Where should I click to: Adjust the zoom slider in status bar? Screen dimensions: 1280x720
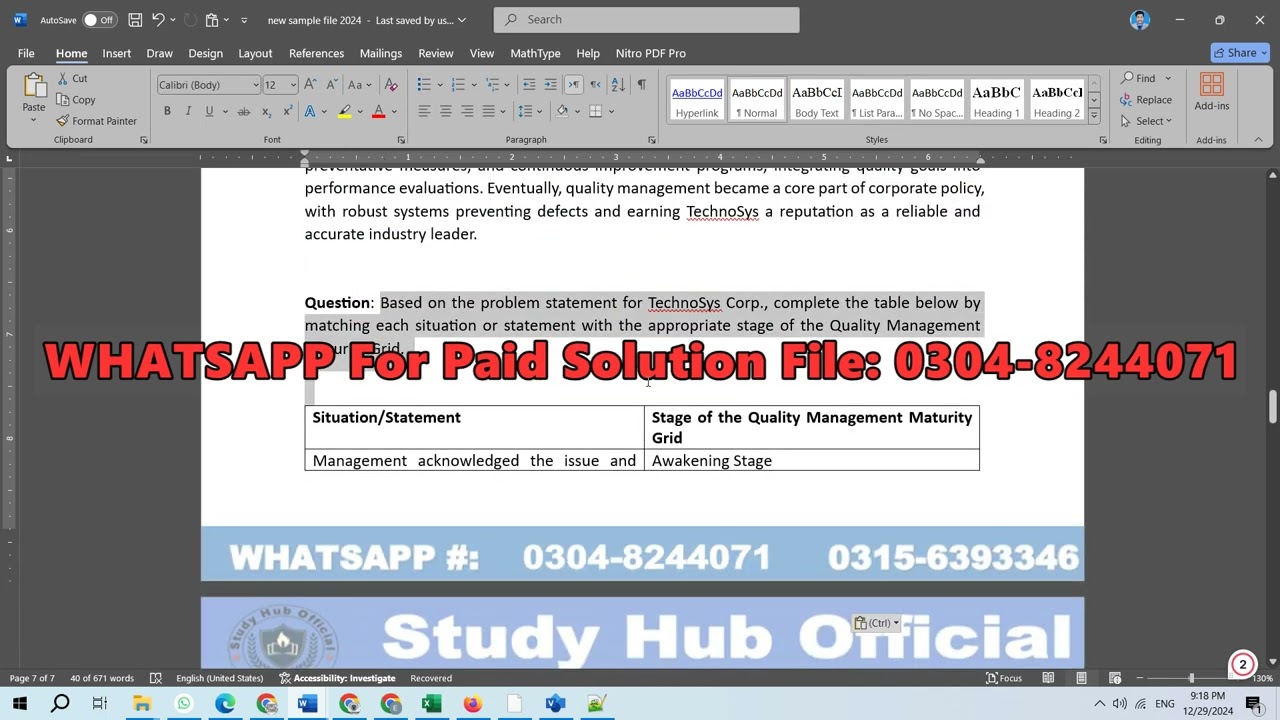click(1191, 678)
